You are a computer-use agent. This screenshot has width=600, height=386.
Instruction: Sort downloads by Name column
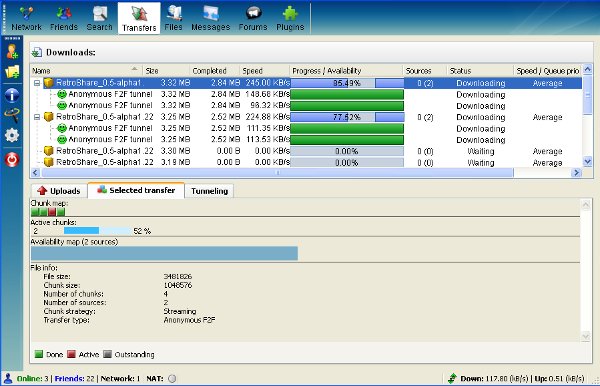click(86, 71)
